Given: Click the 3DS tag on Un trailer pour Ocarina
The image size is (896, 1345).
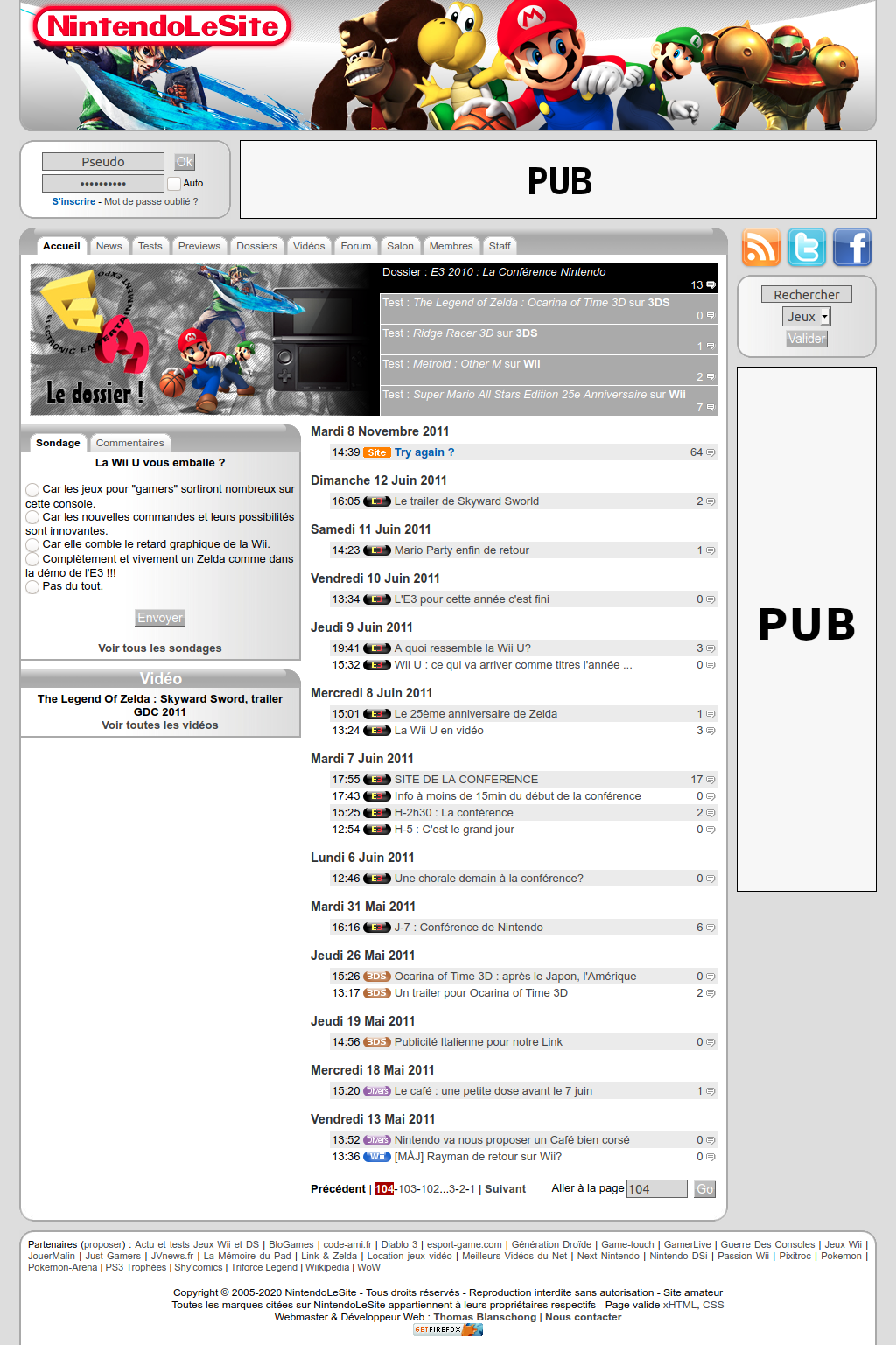Looking at the screenshot, I should pyautogui.click(x=377, y=993).
